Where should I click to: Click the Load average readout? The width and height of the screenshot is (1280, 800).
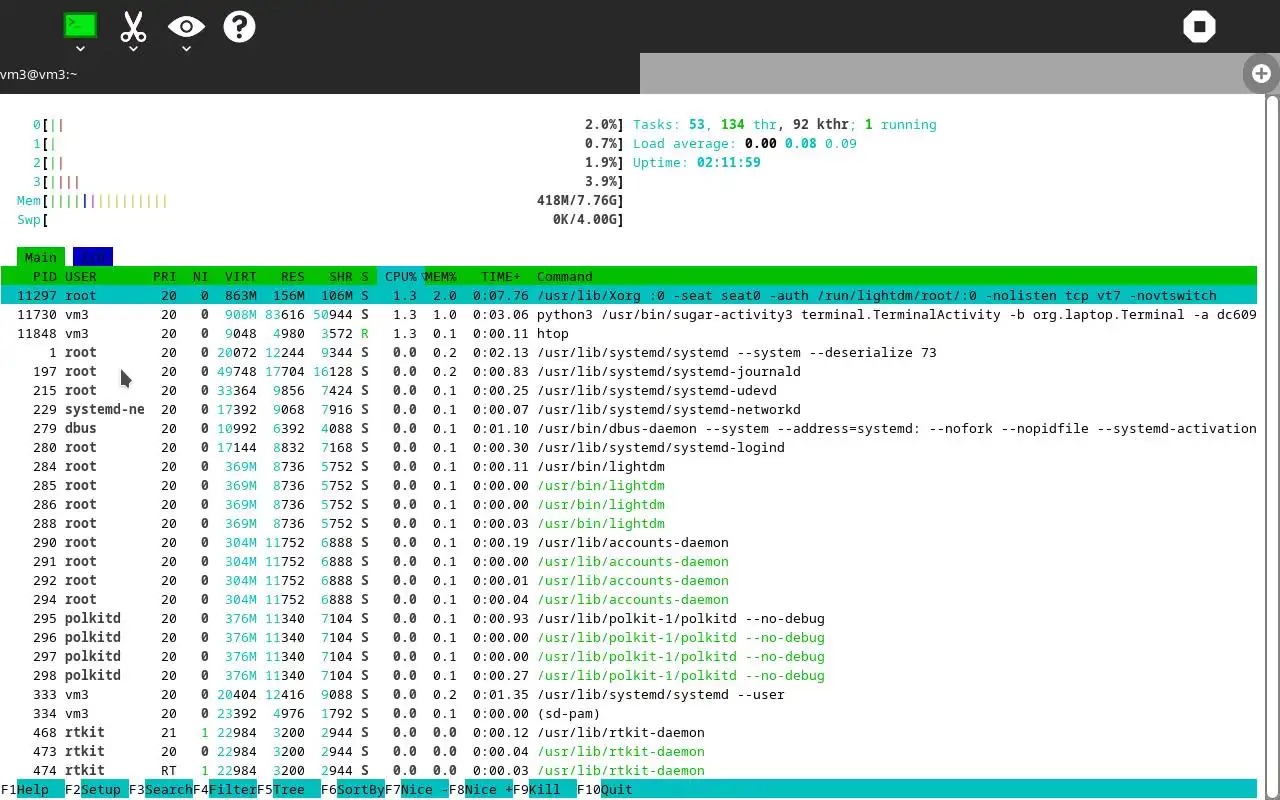[745, 143]
